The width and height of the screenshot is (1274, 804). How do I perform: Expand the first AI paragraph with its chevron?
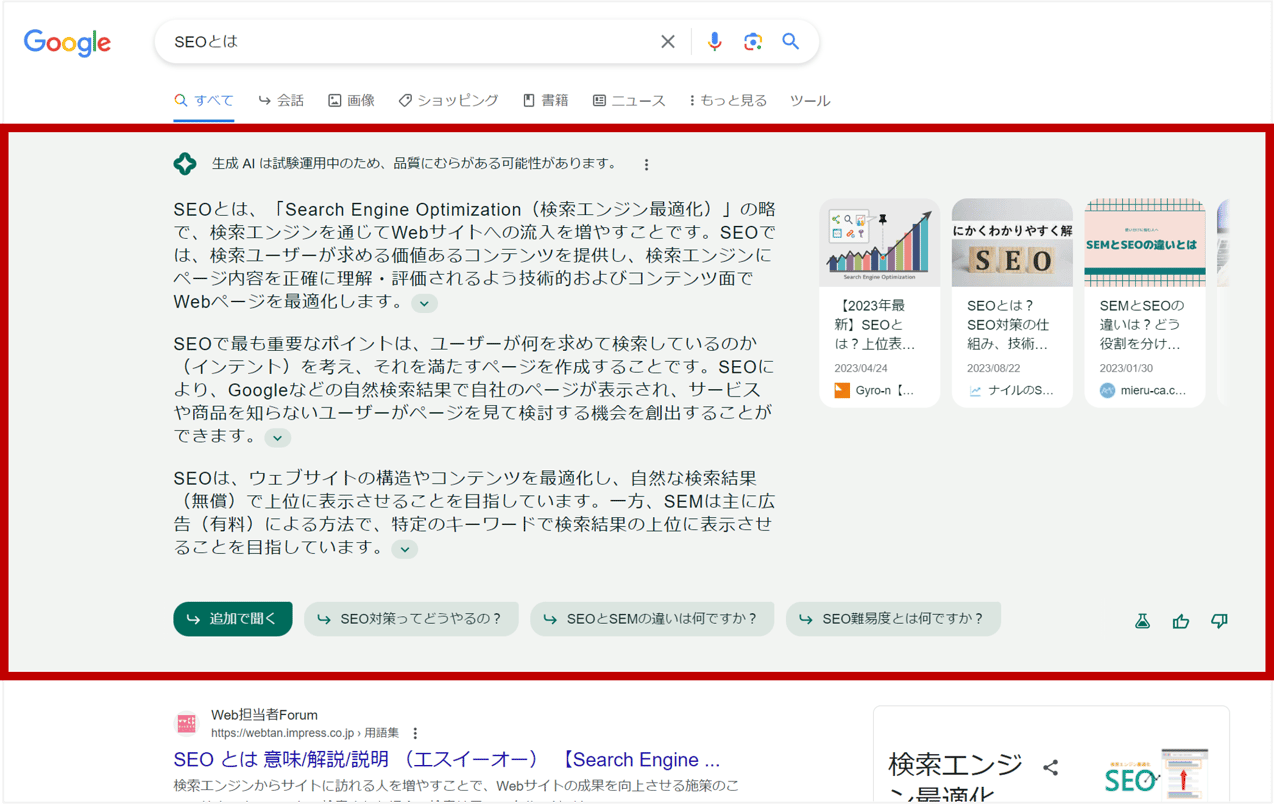424,302
